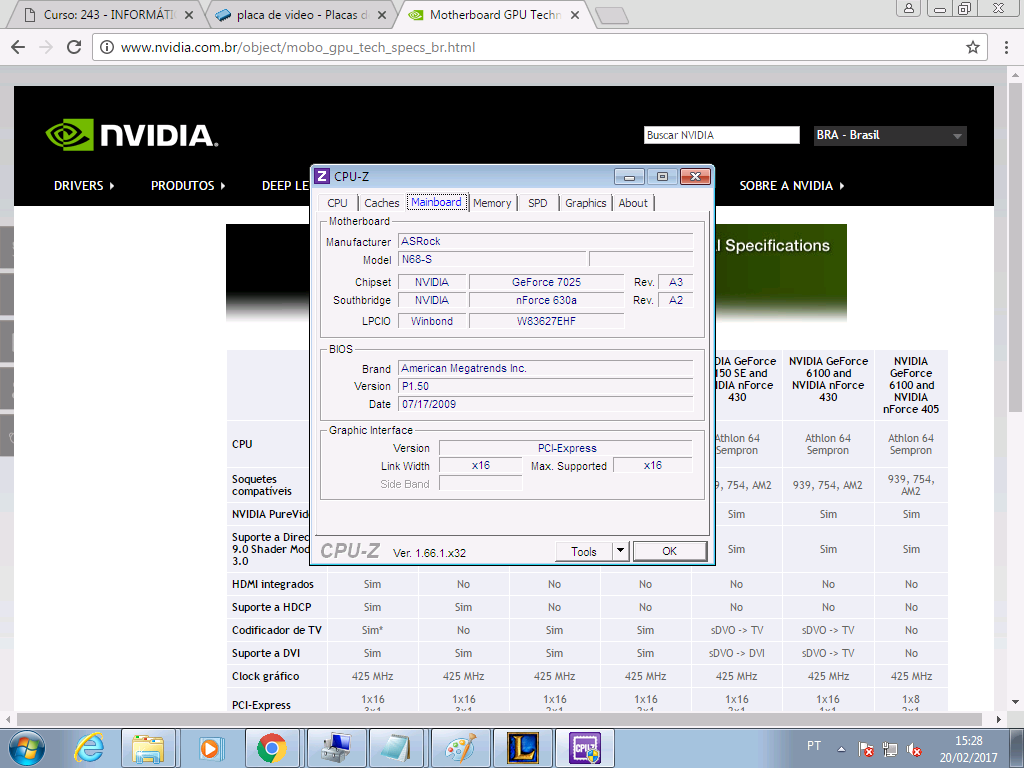Switch to the placa de video tab
Image resolution: width=1024 pixels, height=768 pixels.
pyautogui.click(x=300, y=14)
